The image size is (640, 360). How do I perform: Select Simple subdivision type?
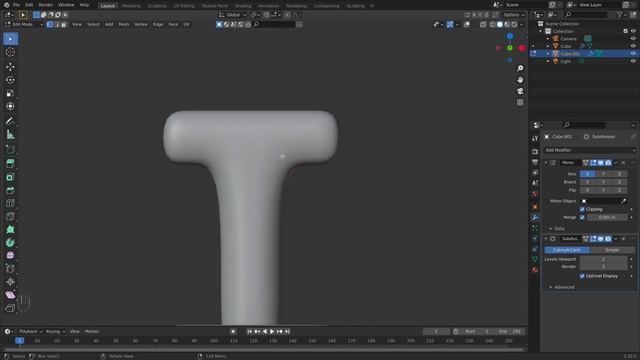[612, 250]
